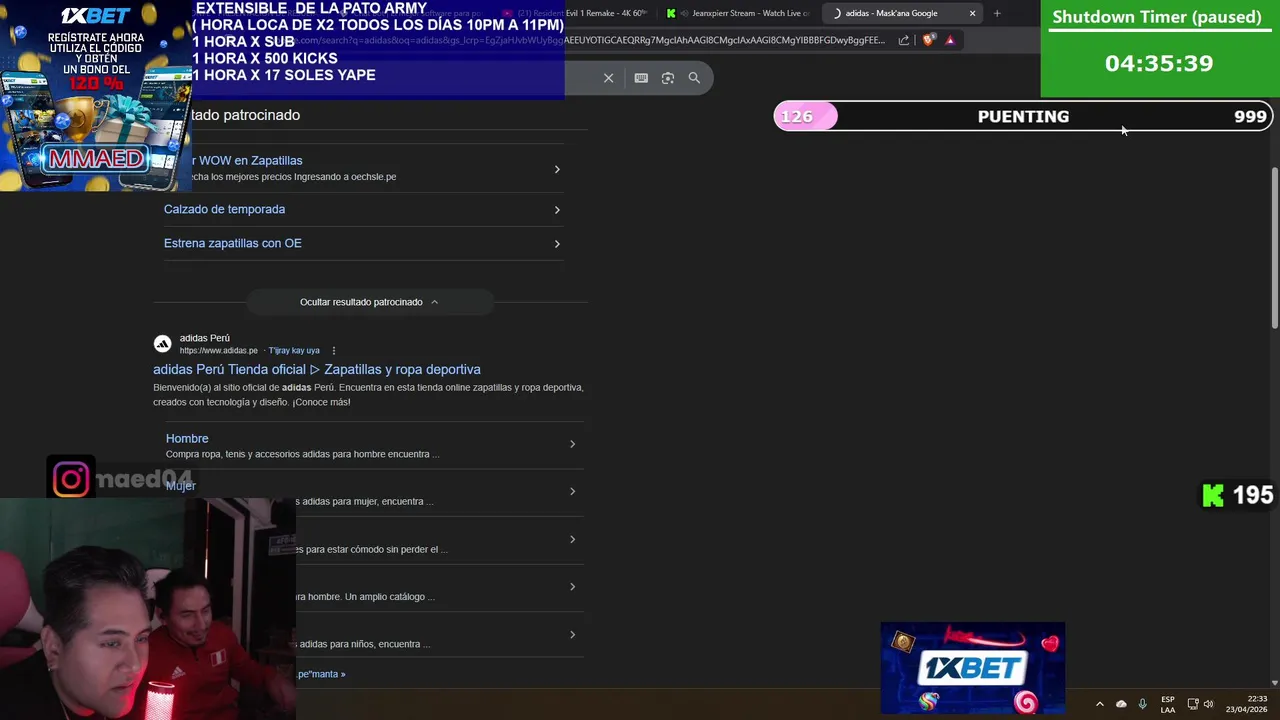Screen dimensions: 1280x720
Task: Close the adidas Google tab
Action: (972, 13)
